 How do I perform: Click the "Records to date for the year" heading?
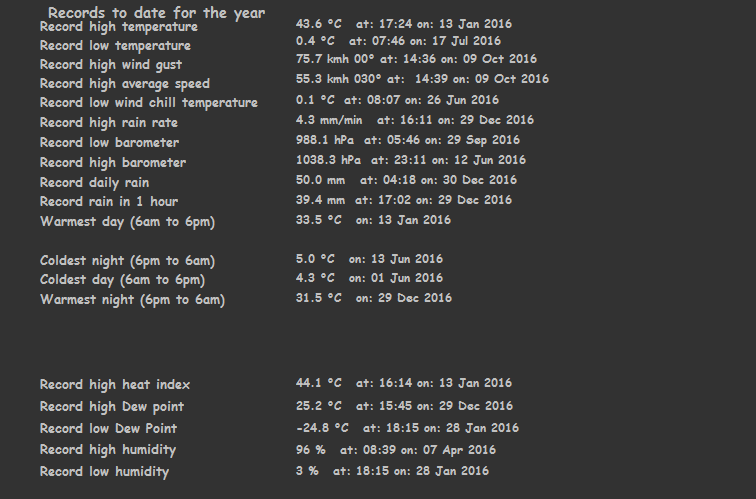coord(156,13)
